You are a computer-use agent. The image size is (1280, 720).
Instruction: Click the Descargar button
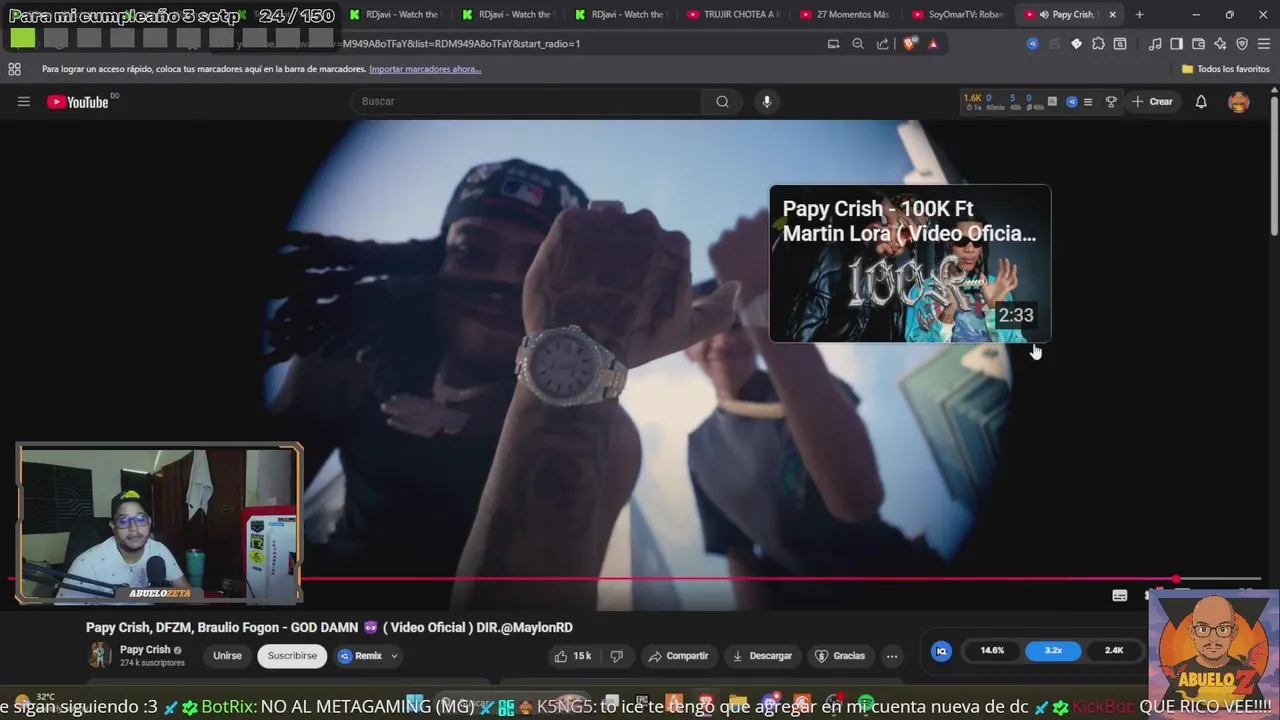(x=762, y=656)
